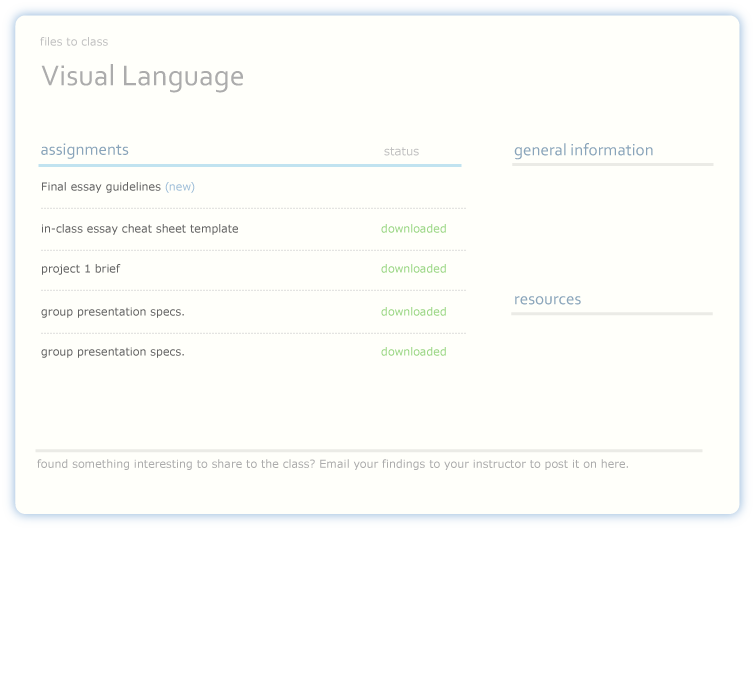Click the empty area beneath resources heading
This screenshot has height=683, width=755.
pyautogui.click(x=612, y=370)
